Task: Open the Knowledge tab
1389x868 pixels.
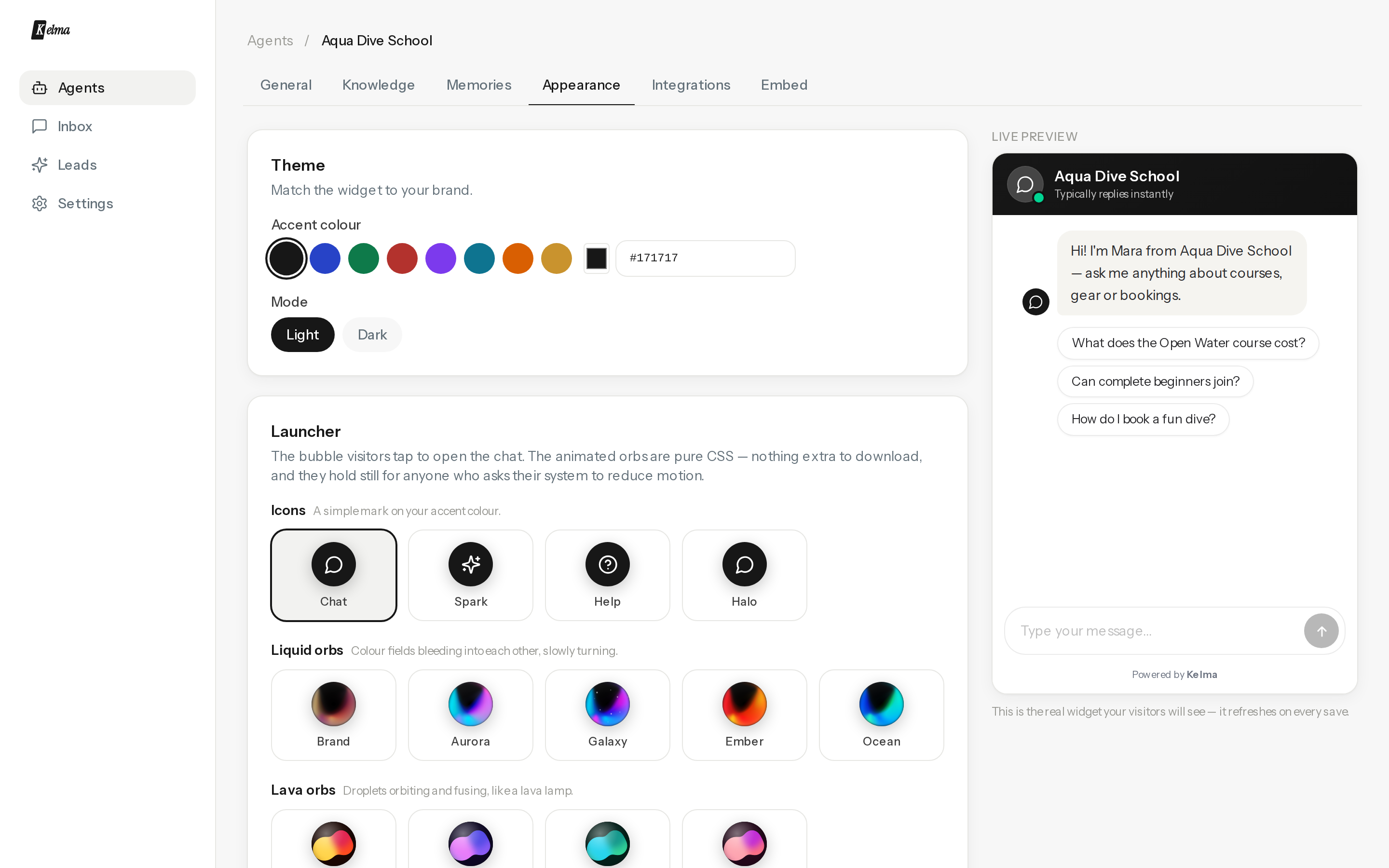Action: click(x=378, y=85)
